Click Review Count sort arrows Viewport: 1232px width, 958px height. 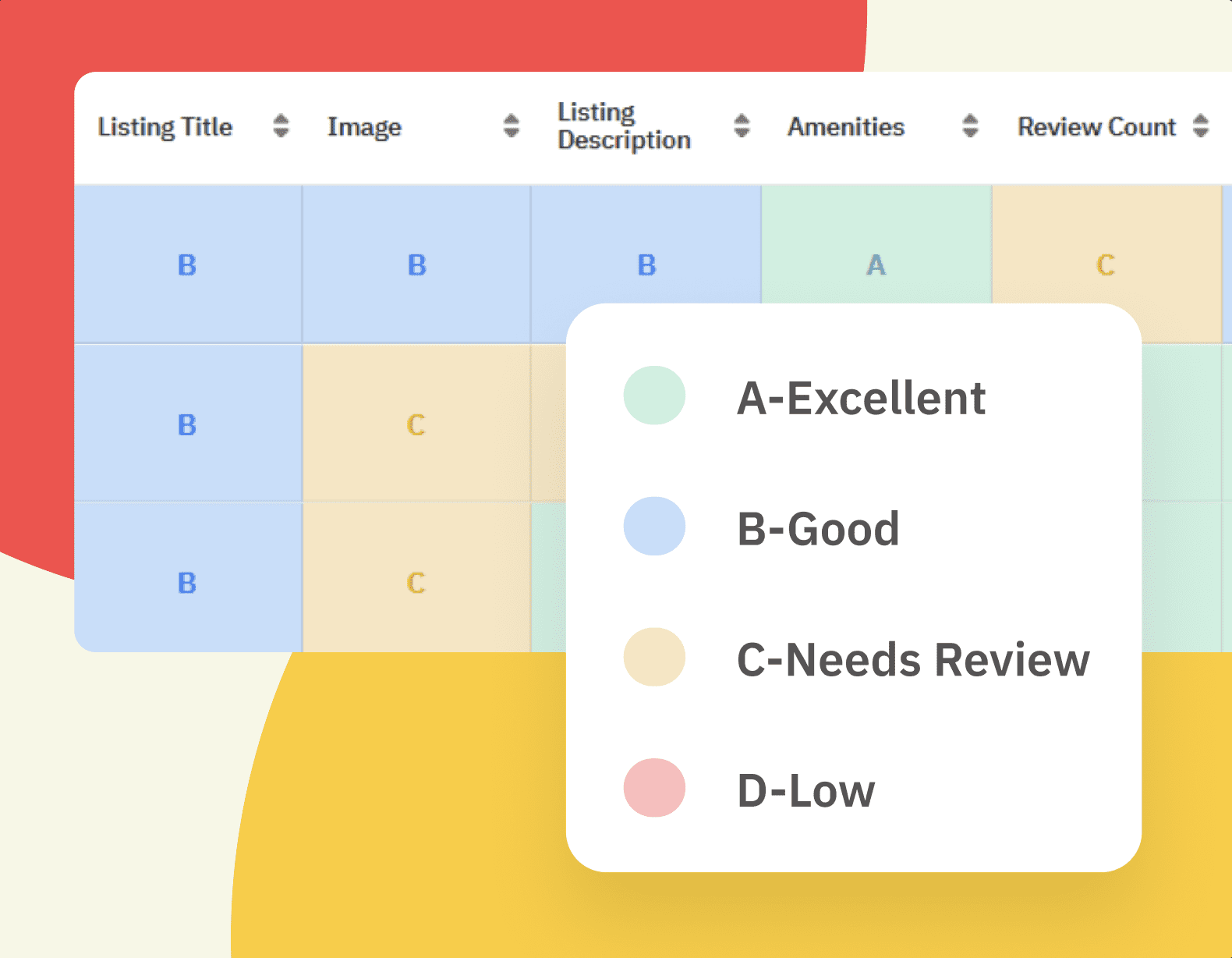(1201, 126)
